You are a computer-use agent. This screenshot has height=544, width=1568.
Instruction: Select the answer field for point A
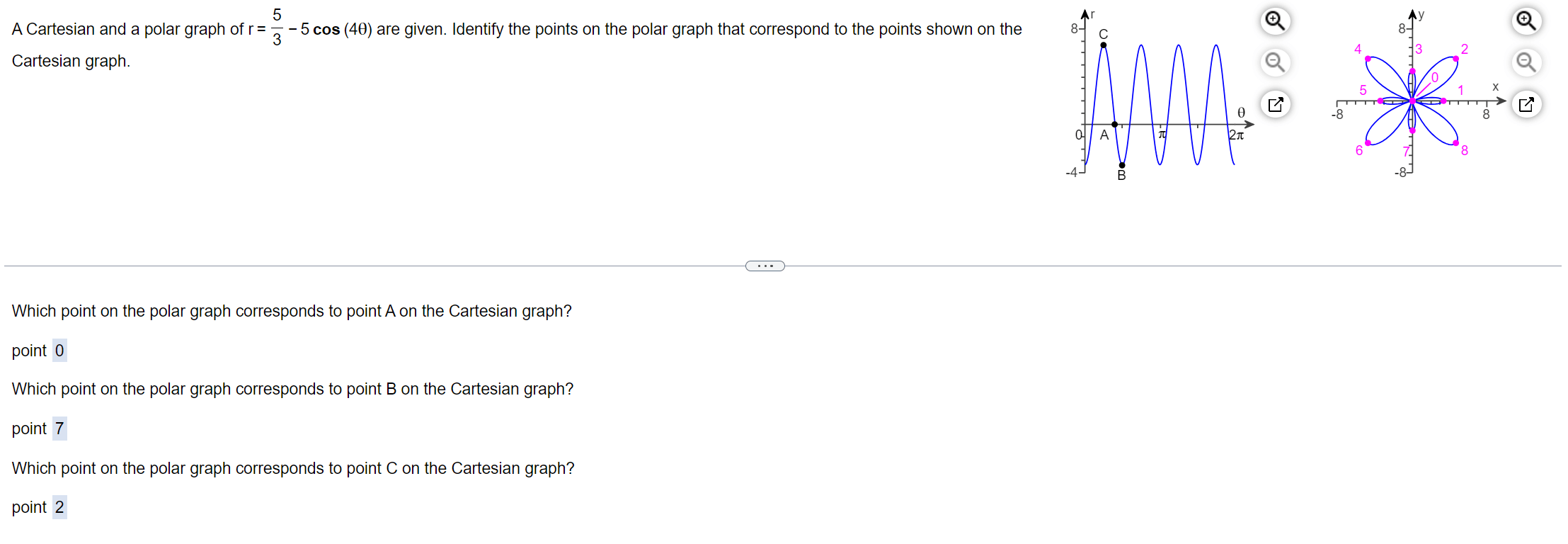tap(59, 351)
